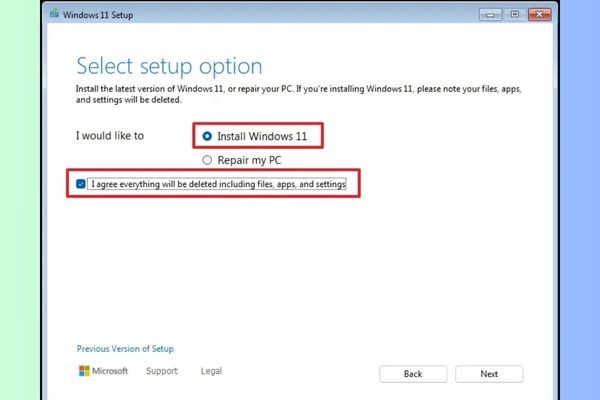Close the Windows 11 Setup window
The width and height of the screenshot is (600, 400).
click(538, 15)
